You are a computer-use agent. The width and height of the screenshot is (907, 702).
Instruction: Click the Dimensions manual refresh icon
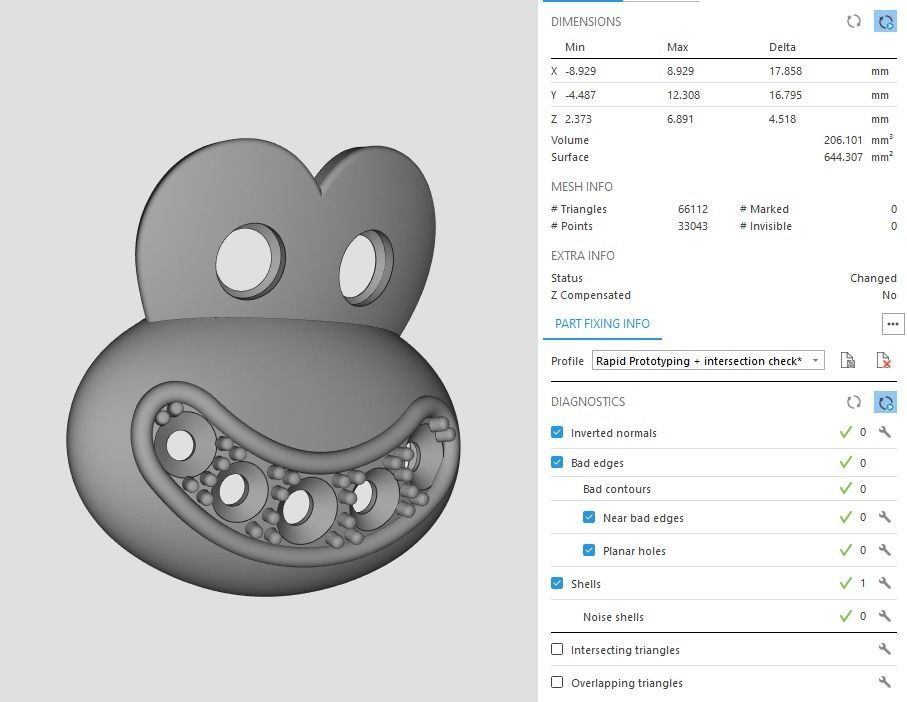[853, 22]
